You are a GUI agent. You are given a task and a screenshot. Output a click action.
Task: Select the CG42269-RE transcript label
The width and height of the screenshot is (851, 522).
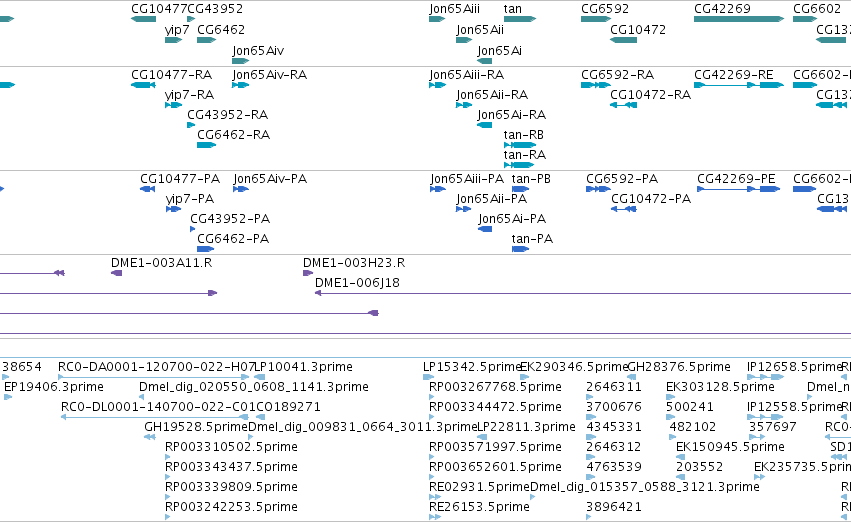[734, 74]
